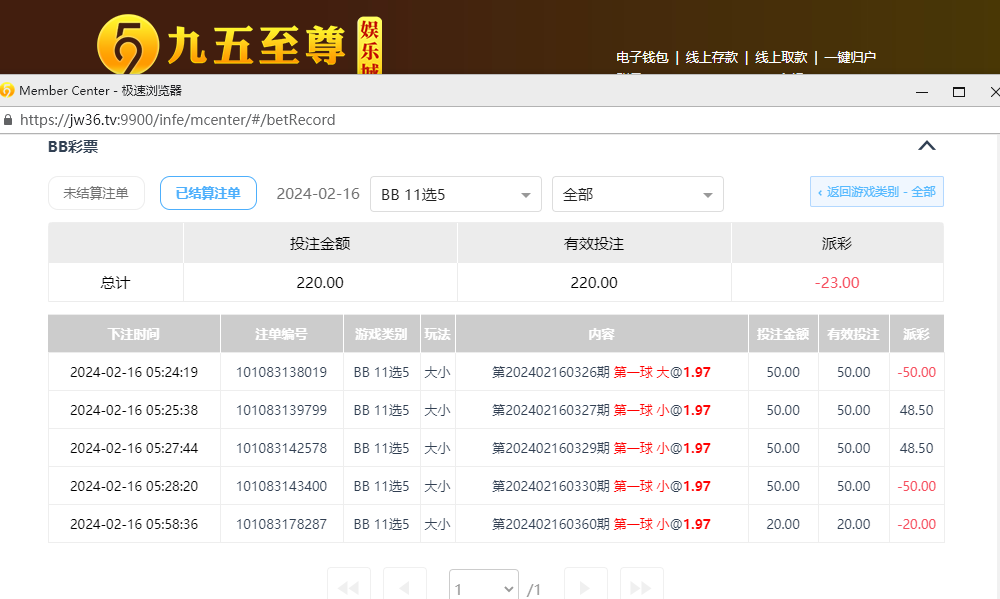Click the 2024-02-16 date field

317,194
